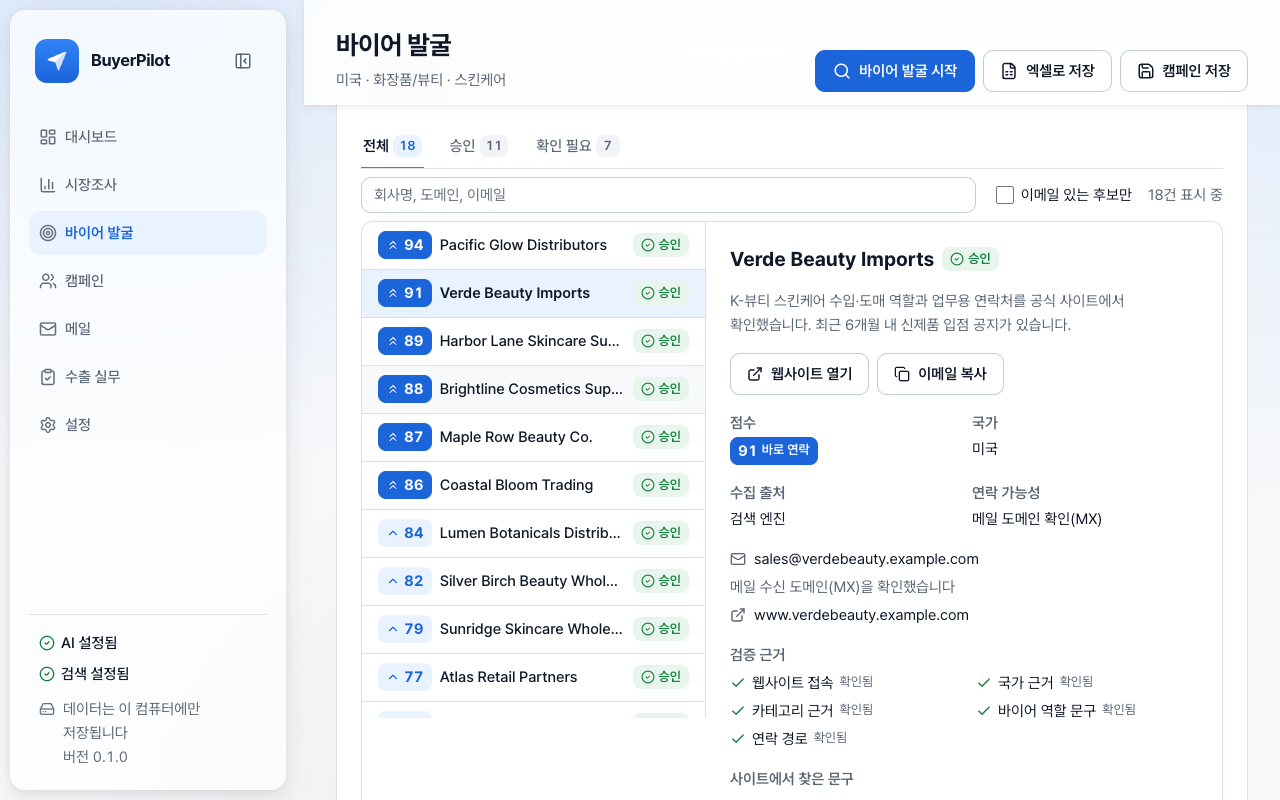Select Lumen Botanicals row

(534, 533)
